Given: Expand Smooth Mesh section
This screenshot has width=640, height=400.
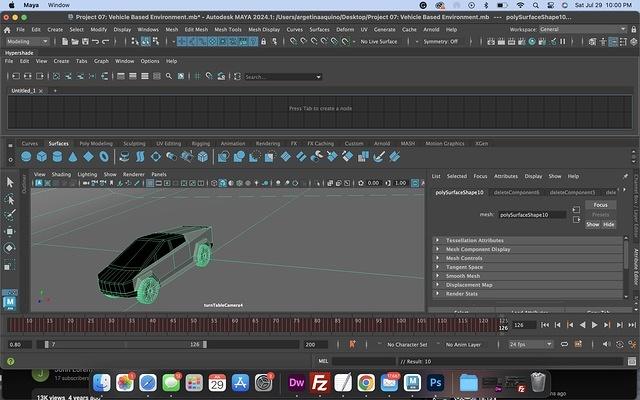Looking at the screenshot, I should [x=438, y=276].
